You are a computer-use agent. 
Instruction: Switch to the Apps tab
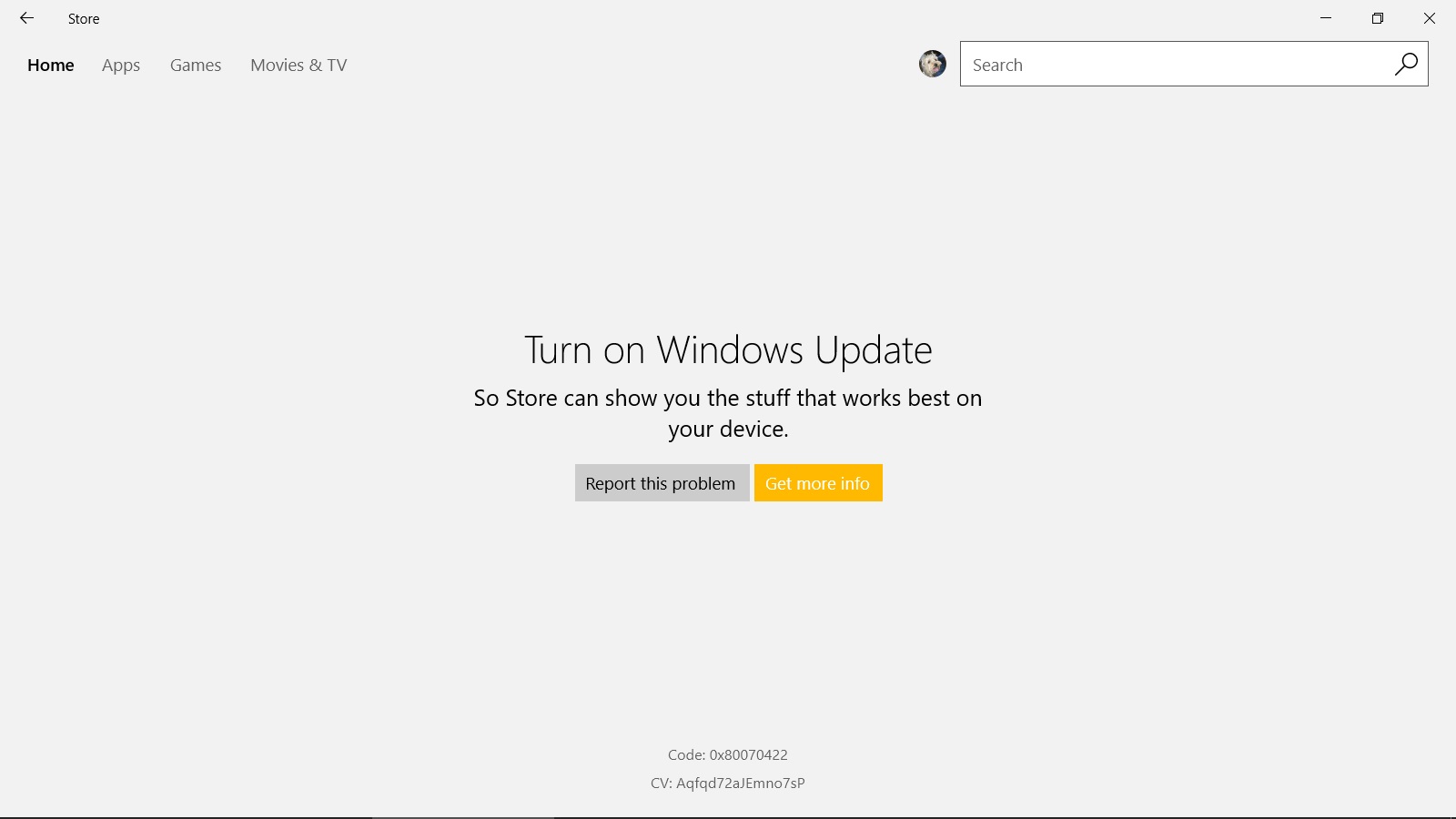121,66
